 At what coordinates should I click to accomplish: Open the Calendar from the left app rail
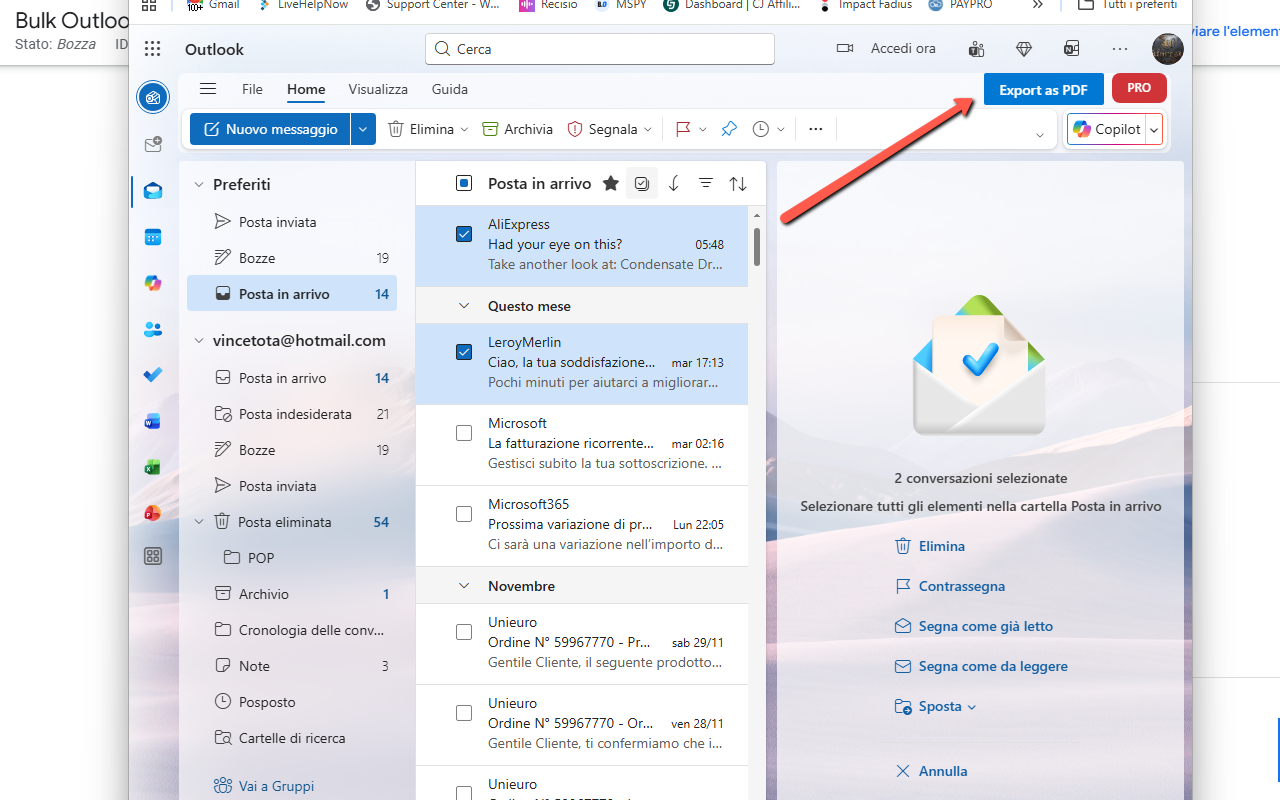(153, 236)
